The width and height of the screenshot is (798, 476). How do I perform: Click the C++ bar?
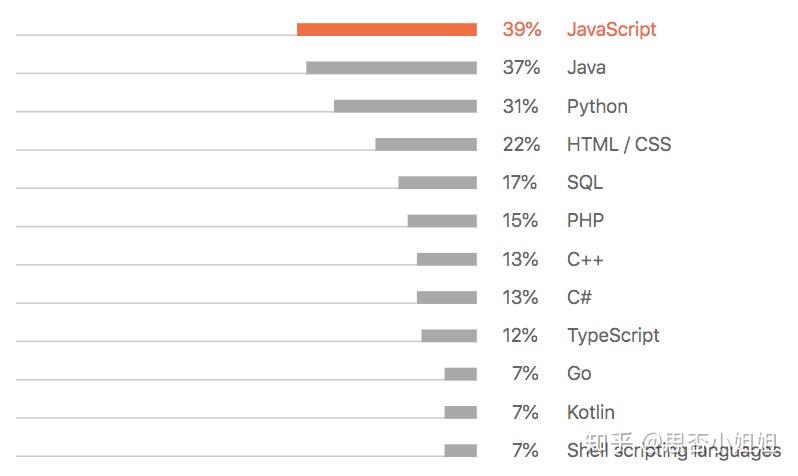447,259
